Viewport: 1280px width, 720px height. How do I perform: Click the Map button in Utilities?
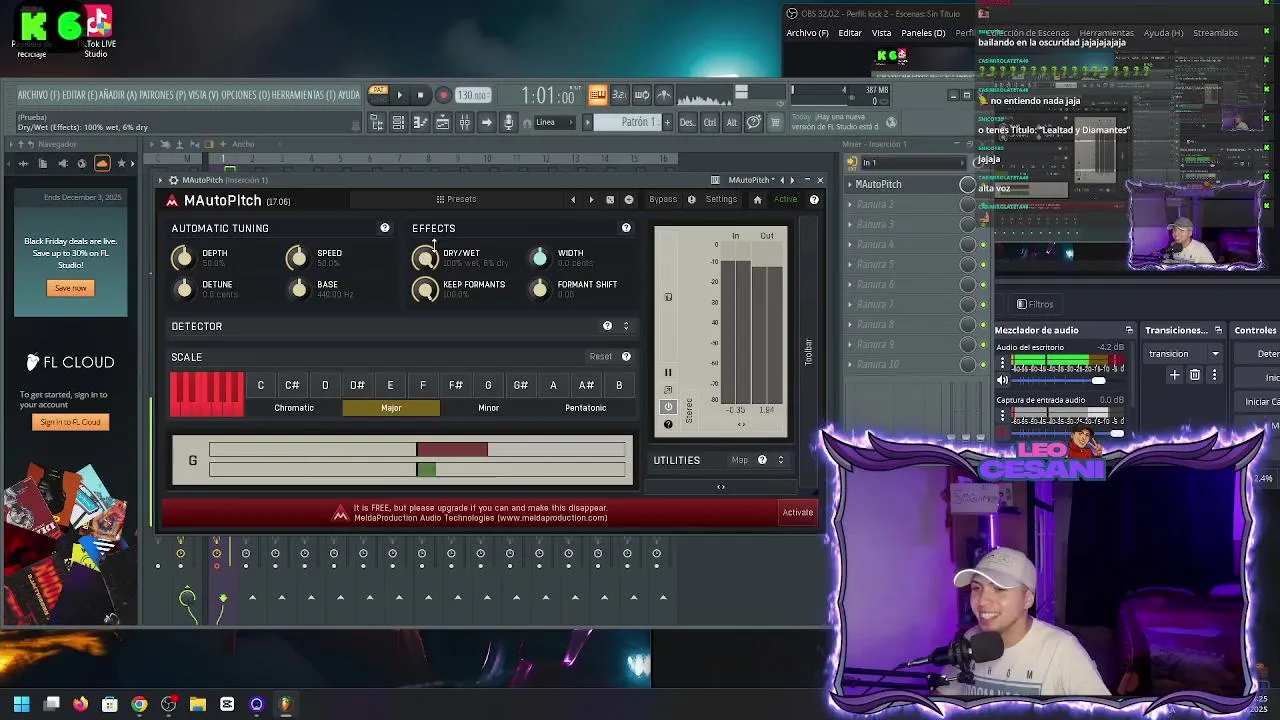coord(740,460)
